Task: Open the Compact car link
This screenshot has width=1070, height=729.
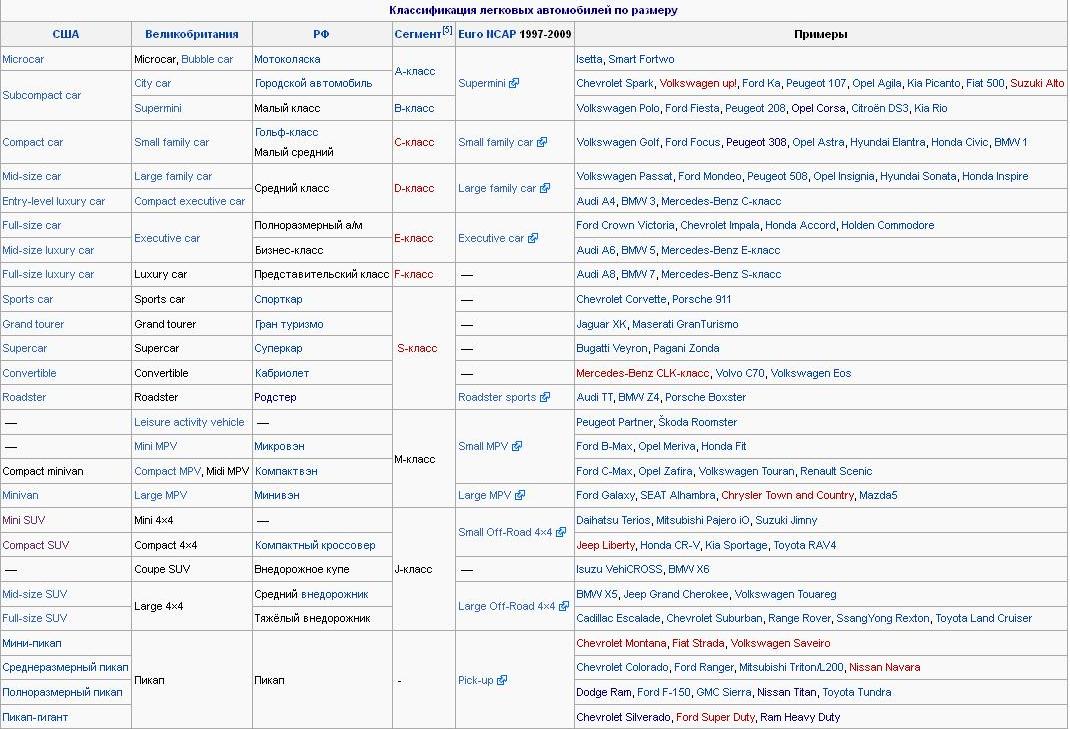Action: 33,142
